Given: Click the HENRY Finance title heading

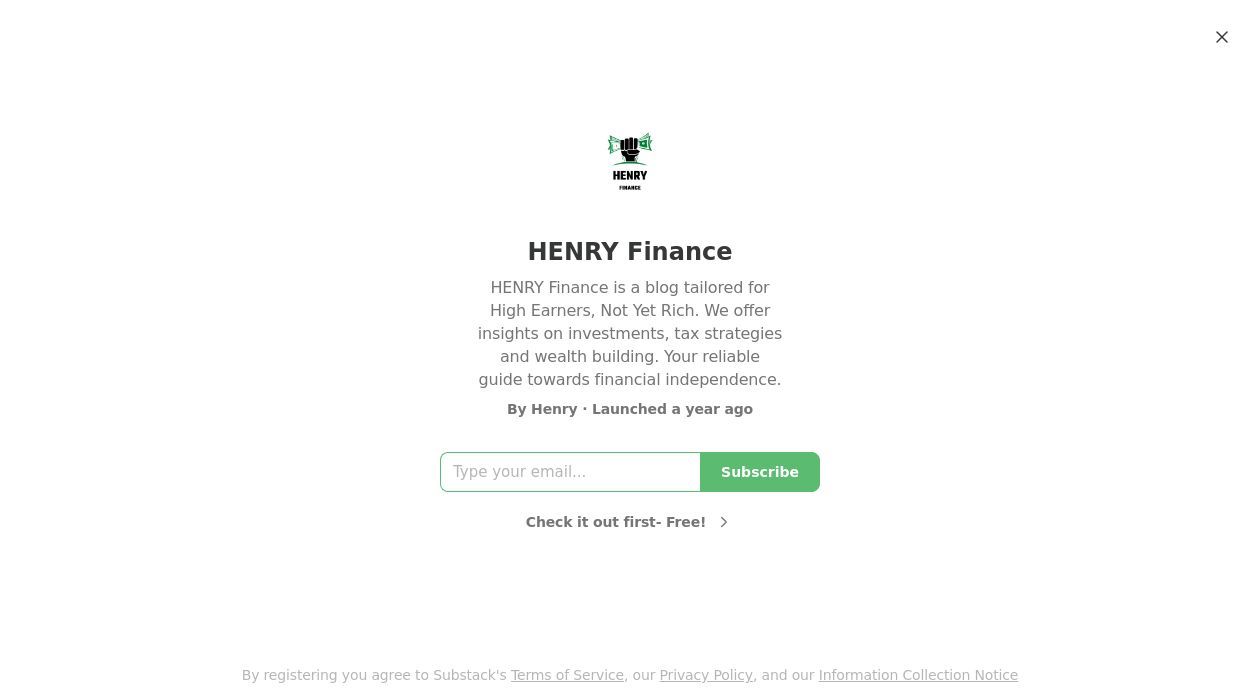Looking at the screenshot, I should (630, 252).
